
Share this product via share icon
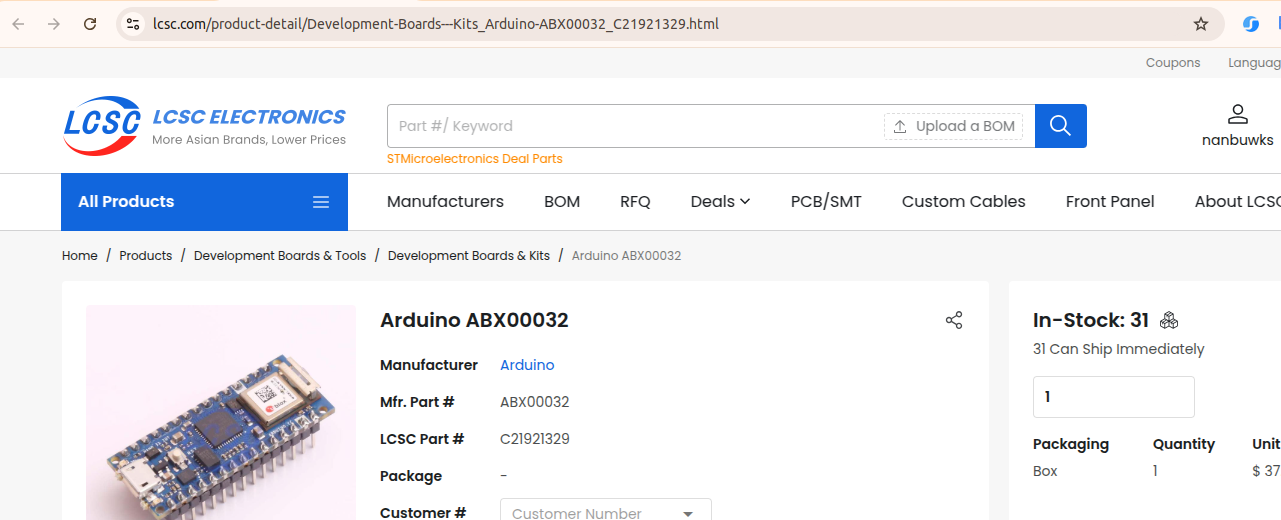tap(954, 320)
